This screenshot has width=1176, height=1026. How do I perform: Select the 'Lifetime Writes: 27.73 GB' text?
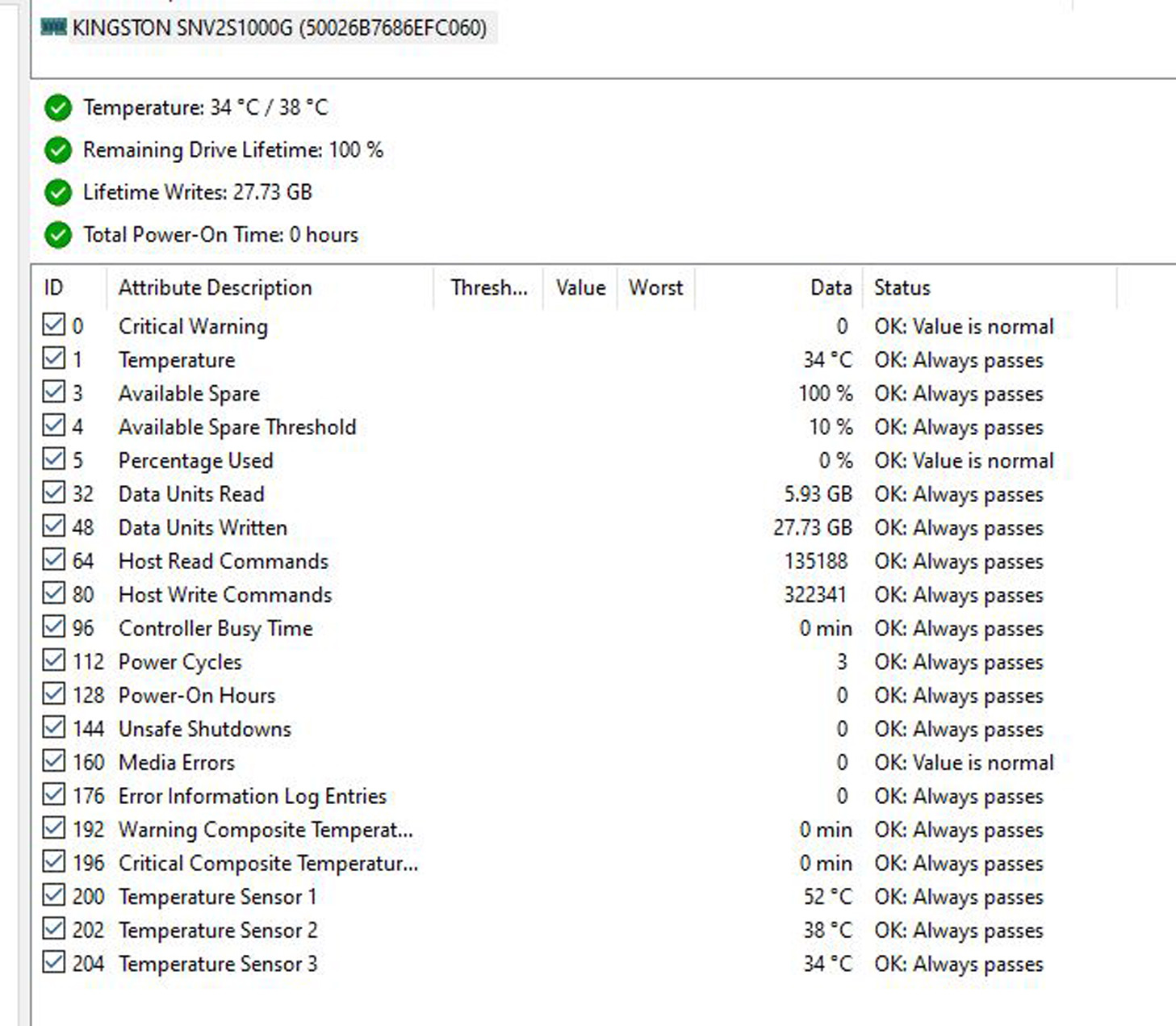coord(198,192)
